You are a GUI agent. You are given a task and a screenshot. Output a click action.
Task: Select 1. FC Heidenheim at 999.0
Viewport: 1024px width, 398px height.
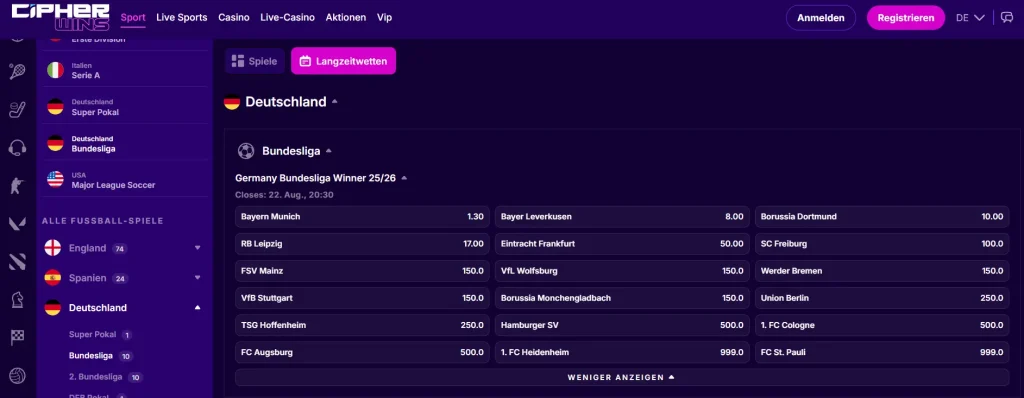pyautogui.click(x=622, y=352)
